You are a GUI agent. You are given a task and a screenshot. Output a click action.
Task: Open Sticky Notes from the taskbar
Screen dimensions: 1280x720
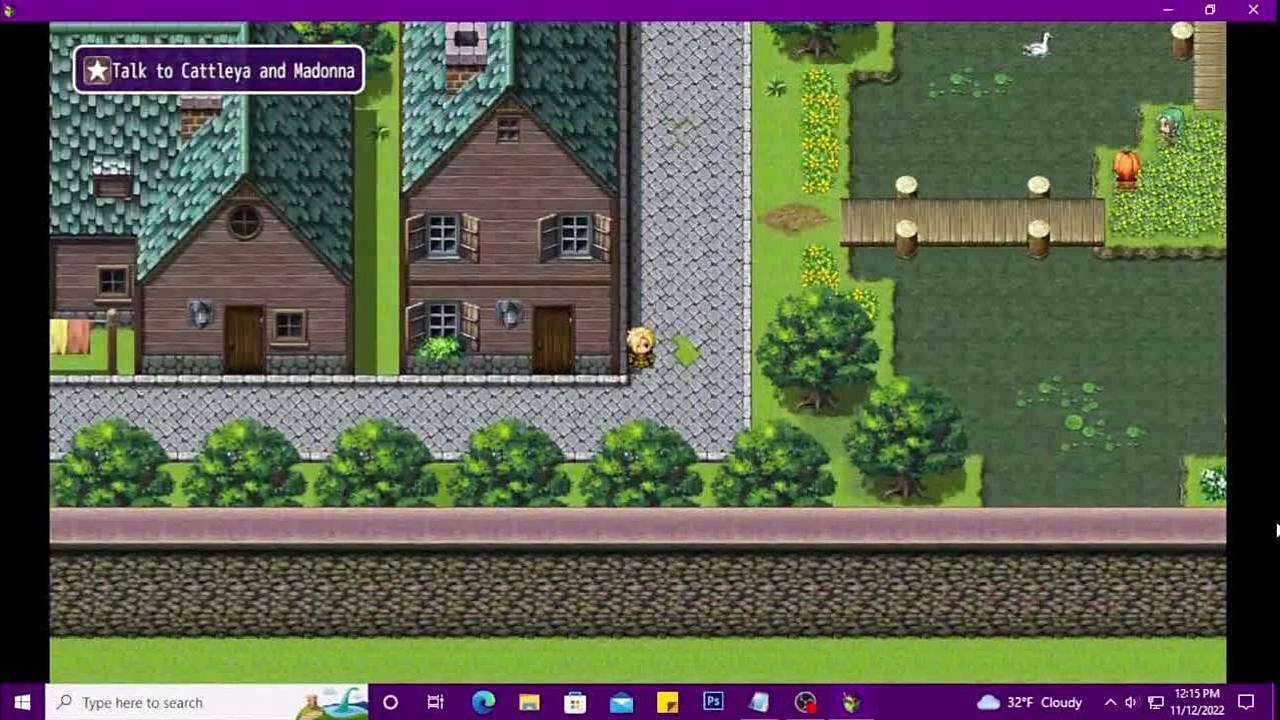[x=667, y=702]
